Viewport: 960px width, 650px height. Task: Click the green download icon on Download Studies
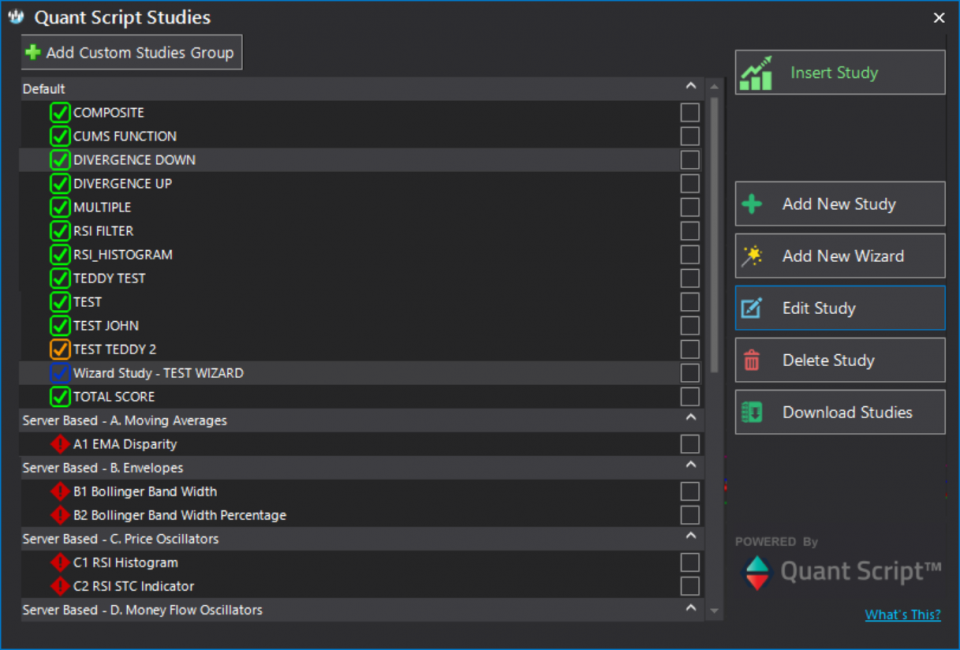(752, 413)
